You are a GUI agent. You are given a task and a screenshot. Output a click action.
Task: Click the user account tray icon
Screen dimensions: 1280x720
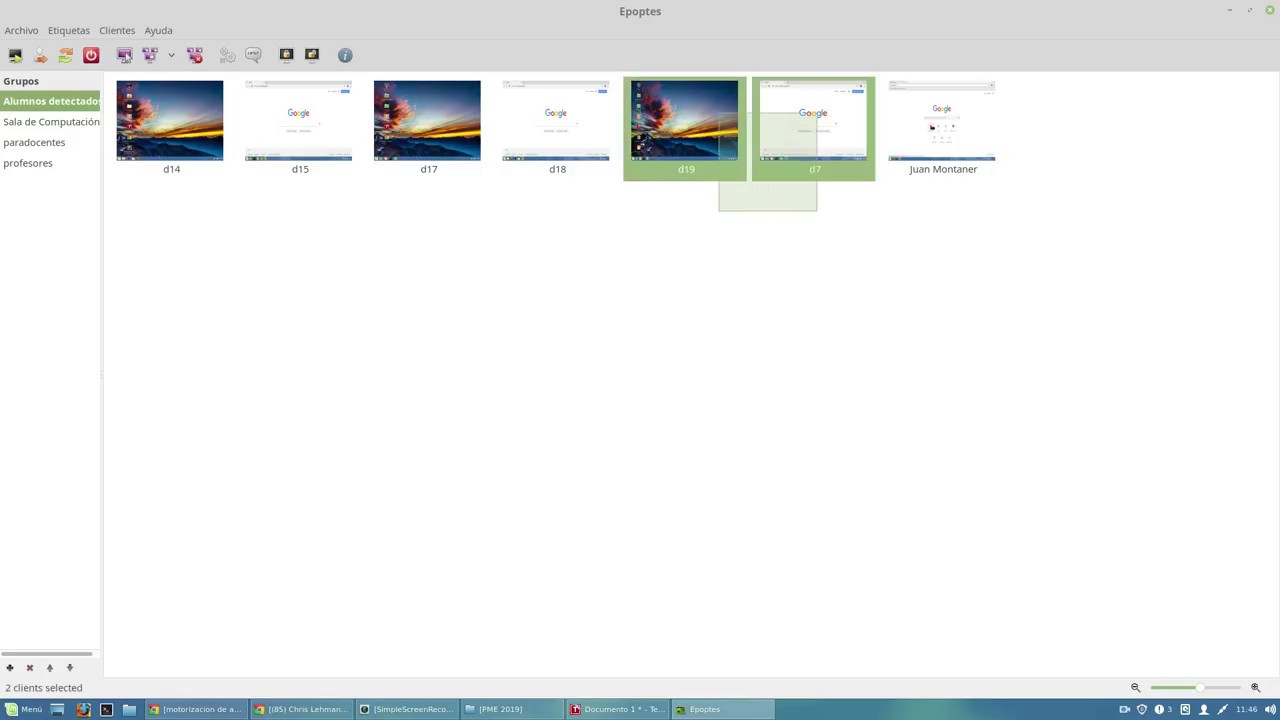1204,709
